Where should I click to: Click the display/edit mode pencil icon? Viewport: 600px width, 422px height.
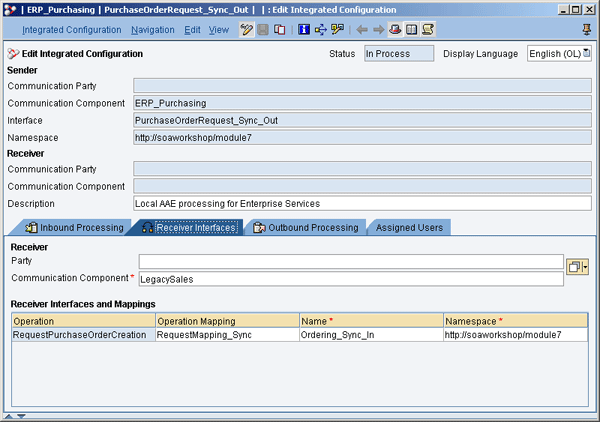pos(247,30)
